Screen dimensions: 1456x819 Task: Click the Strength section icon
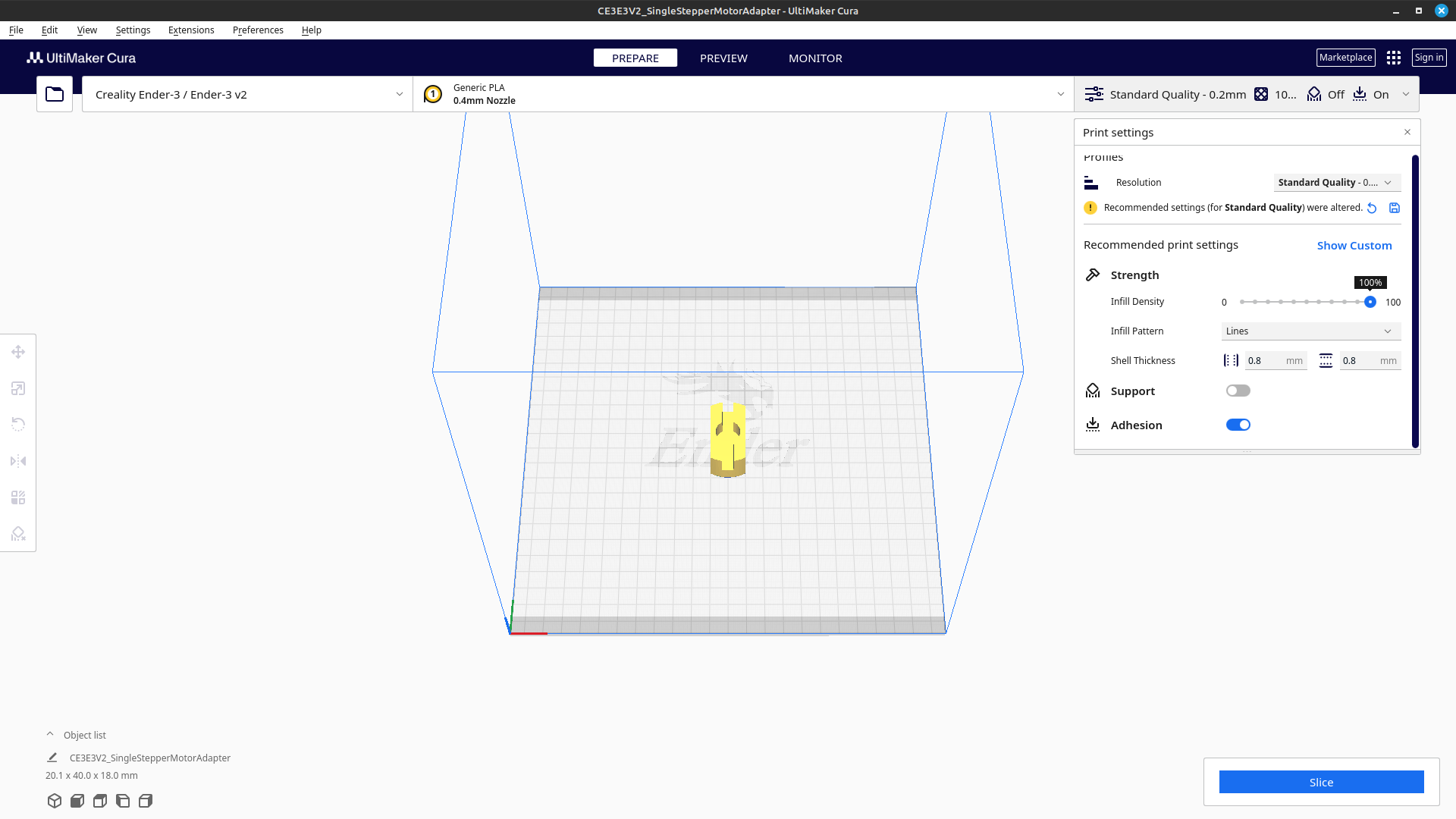[x=1093, y=275]
